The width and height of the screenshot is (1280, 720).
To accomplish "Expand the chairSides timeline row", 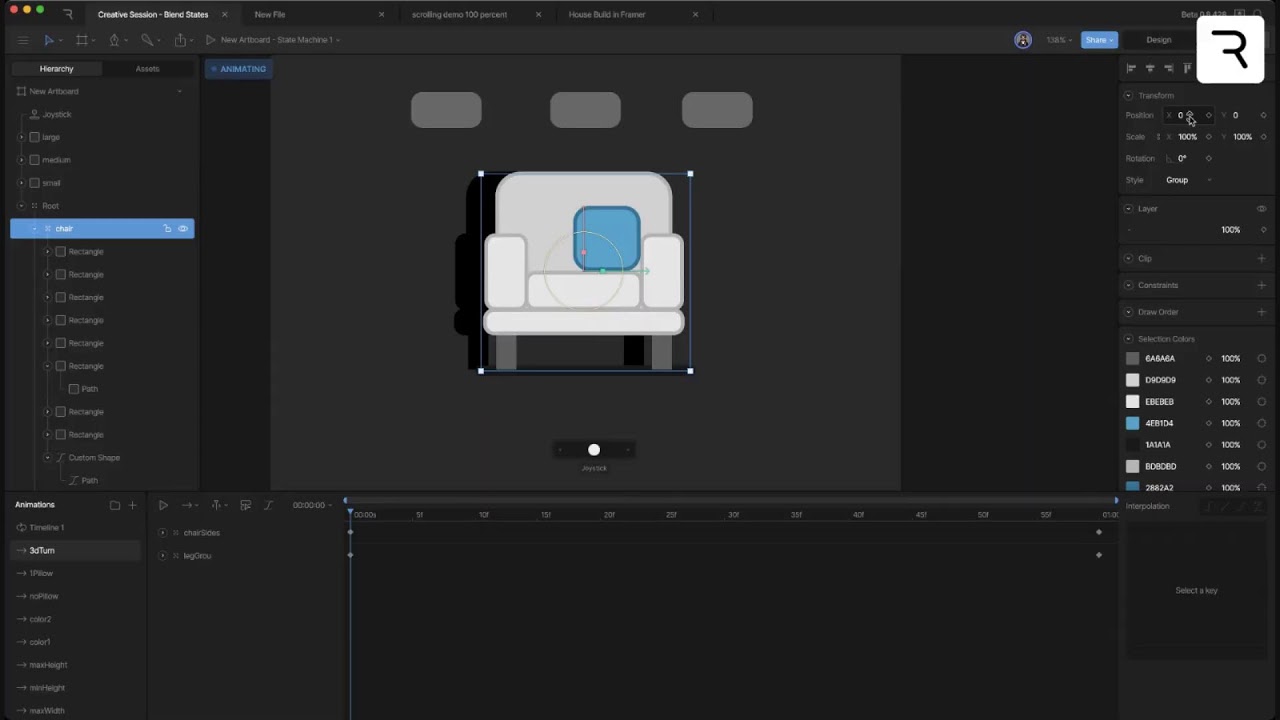I will coord(162,533).
